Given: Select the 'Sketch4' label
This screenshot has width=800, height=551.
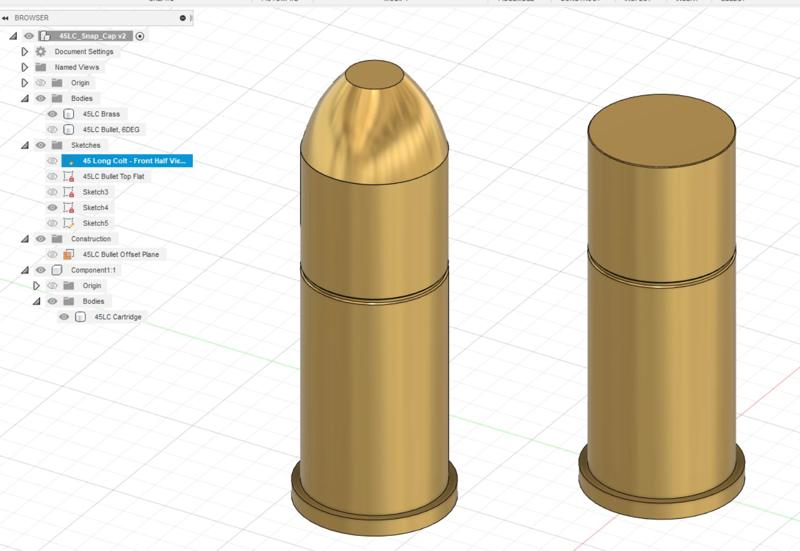Looking at the screenshot, I should tap(95, 208).
